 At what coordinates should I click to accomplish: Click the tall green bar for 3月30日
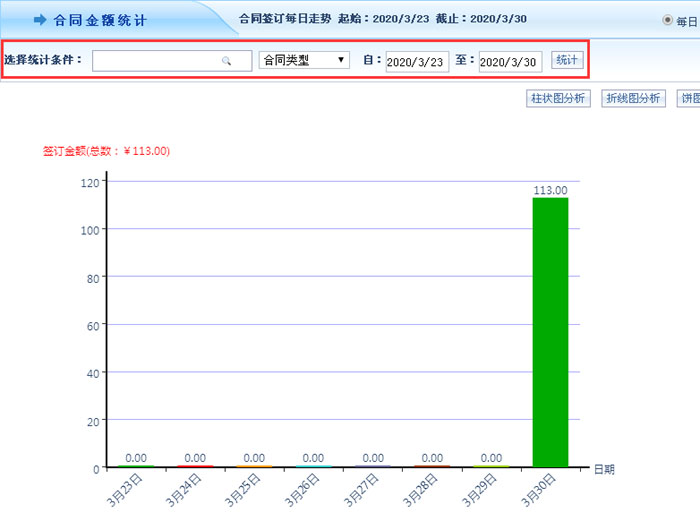click(x=550, y=332)
